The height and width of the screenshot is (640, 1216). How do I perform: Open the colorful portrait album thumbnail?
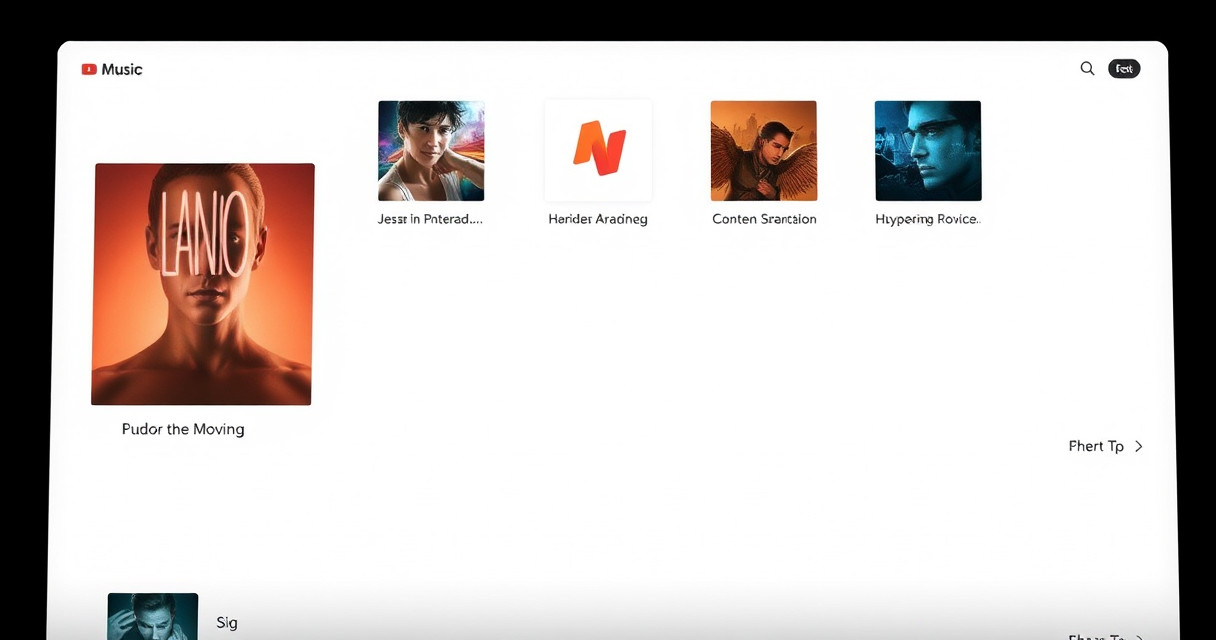431,150
